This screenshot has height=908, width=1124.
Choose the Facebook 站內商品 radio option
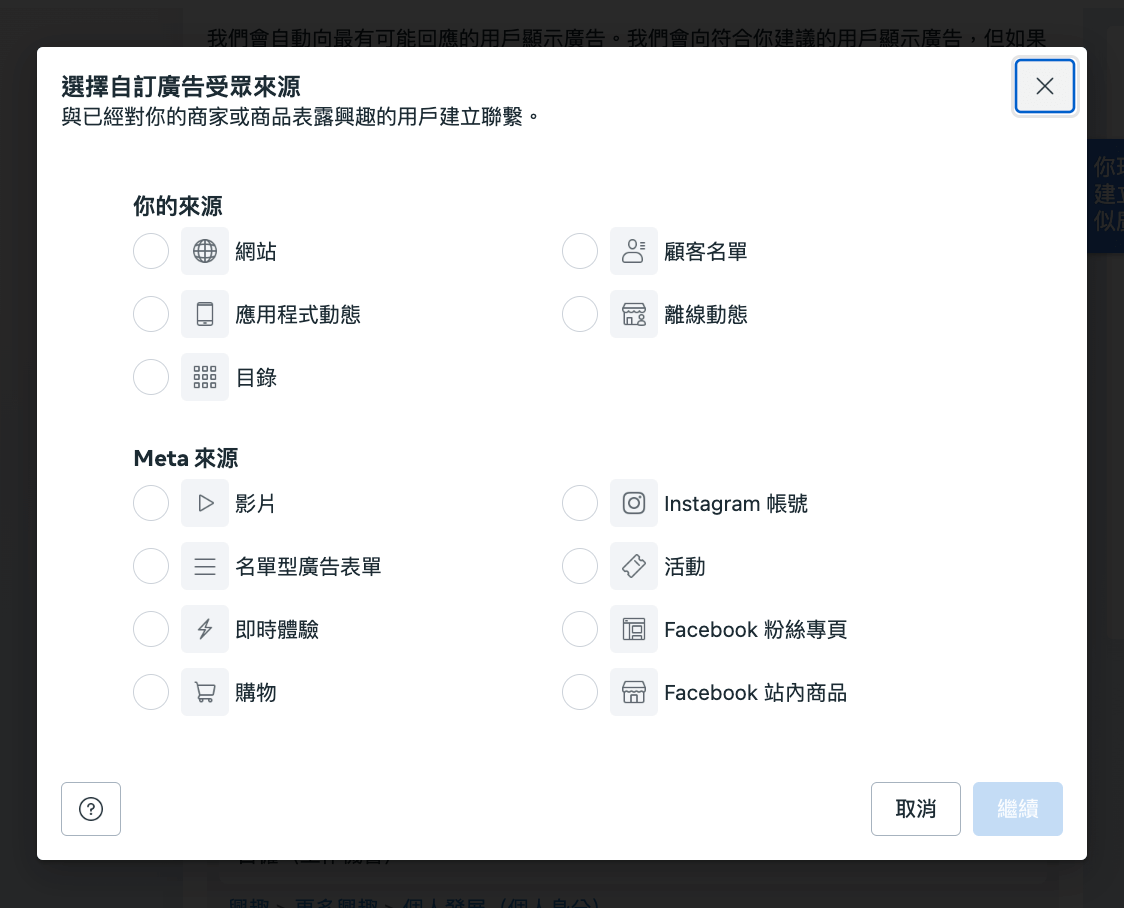pyautogui.click(x=580, y=692)
